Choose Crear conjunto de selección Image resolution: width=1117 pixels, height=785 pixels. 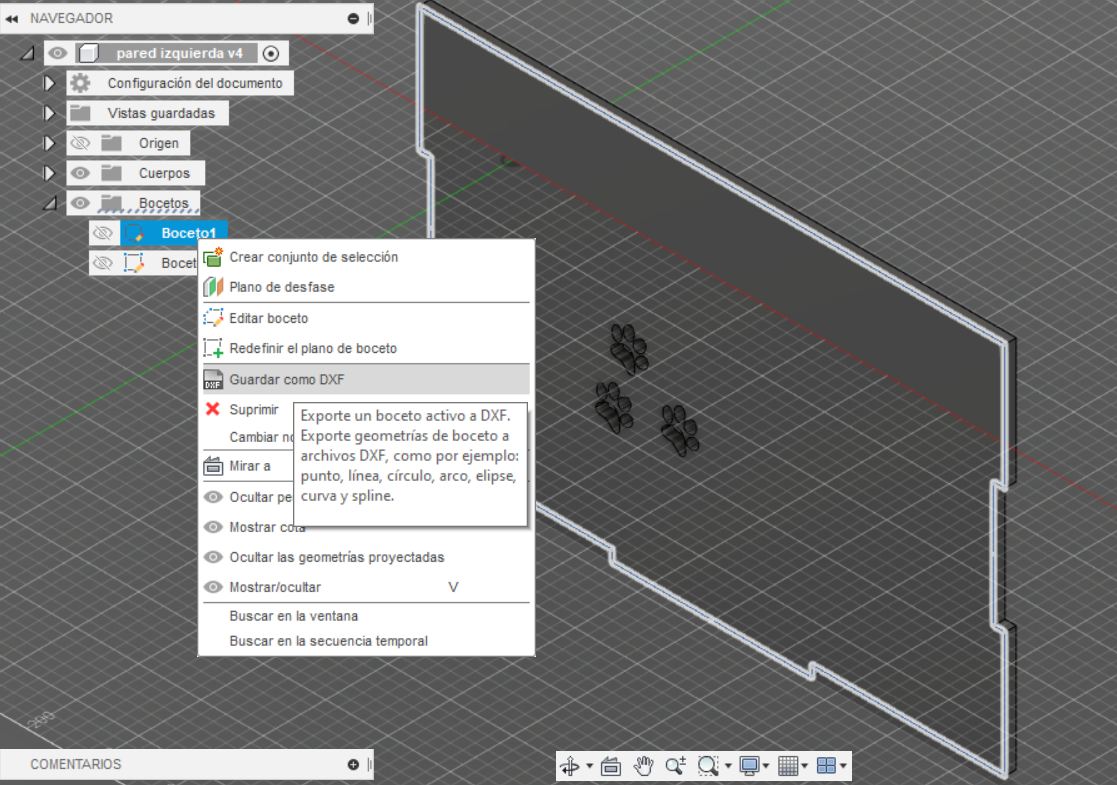pyautogui.click(x=366, y=257)
